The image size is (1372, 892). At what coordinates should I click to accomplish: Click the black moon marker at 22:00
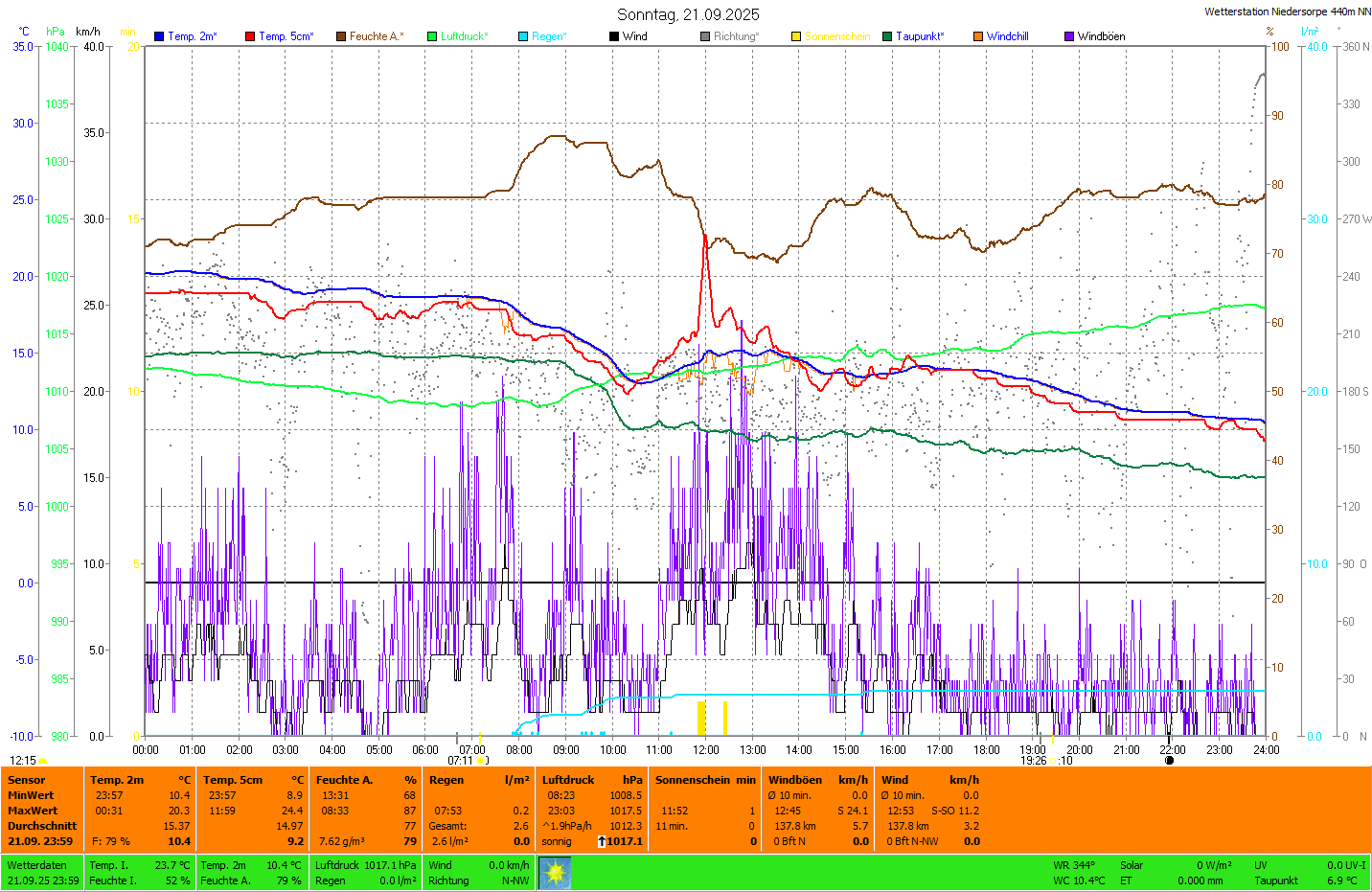click(x=1169, y=761)
